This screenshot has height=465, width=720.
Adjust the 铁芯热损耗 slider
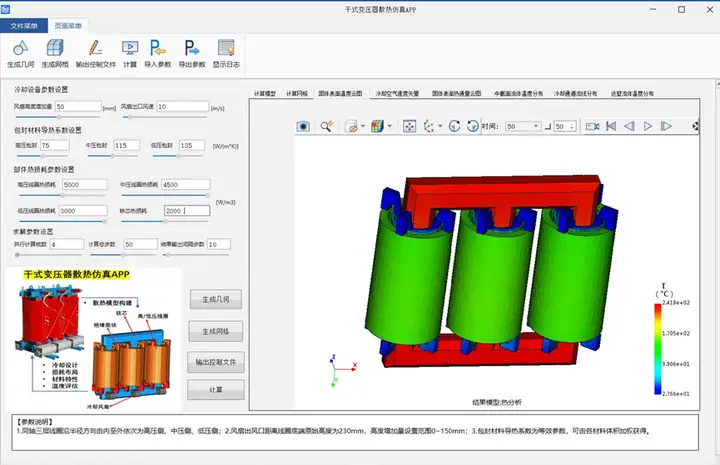click(x=164, y=221)
